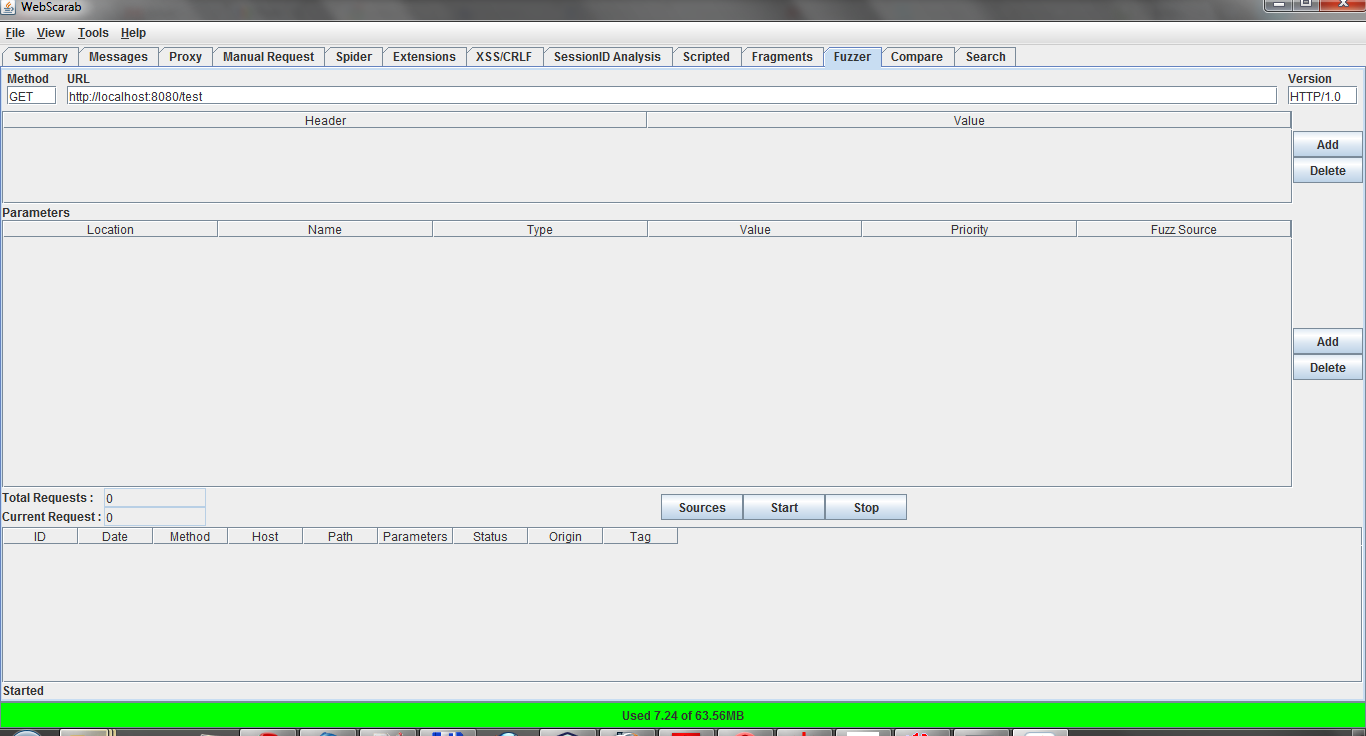Open the File menu
This screenshot has height=736, width=1366.
pos(15,33)
